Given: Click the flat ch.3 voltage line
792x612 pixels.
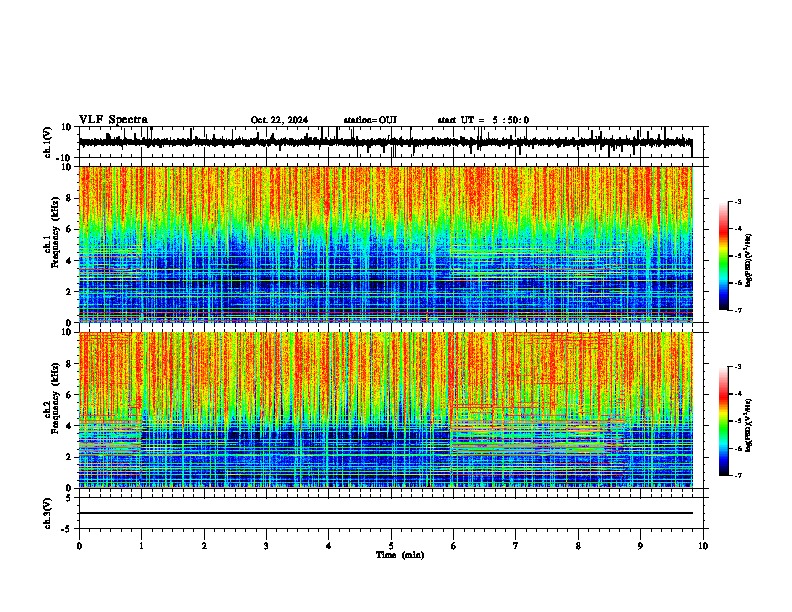Looking at the screenshot, I should click(386, 513).
